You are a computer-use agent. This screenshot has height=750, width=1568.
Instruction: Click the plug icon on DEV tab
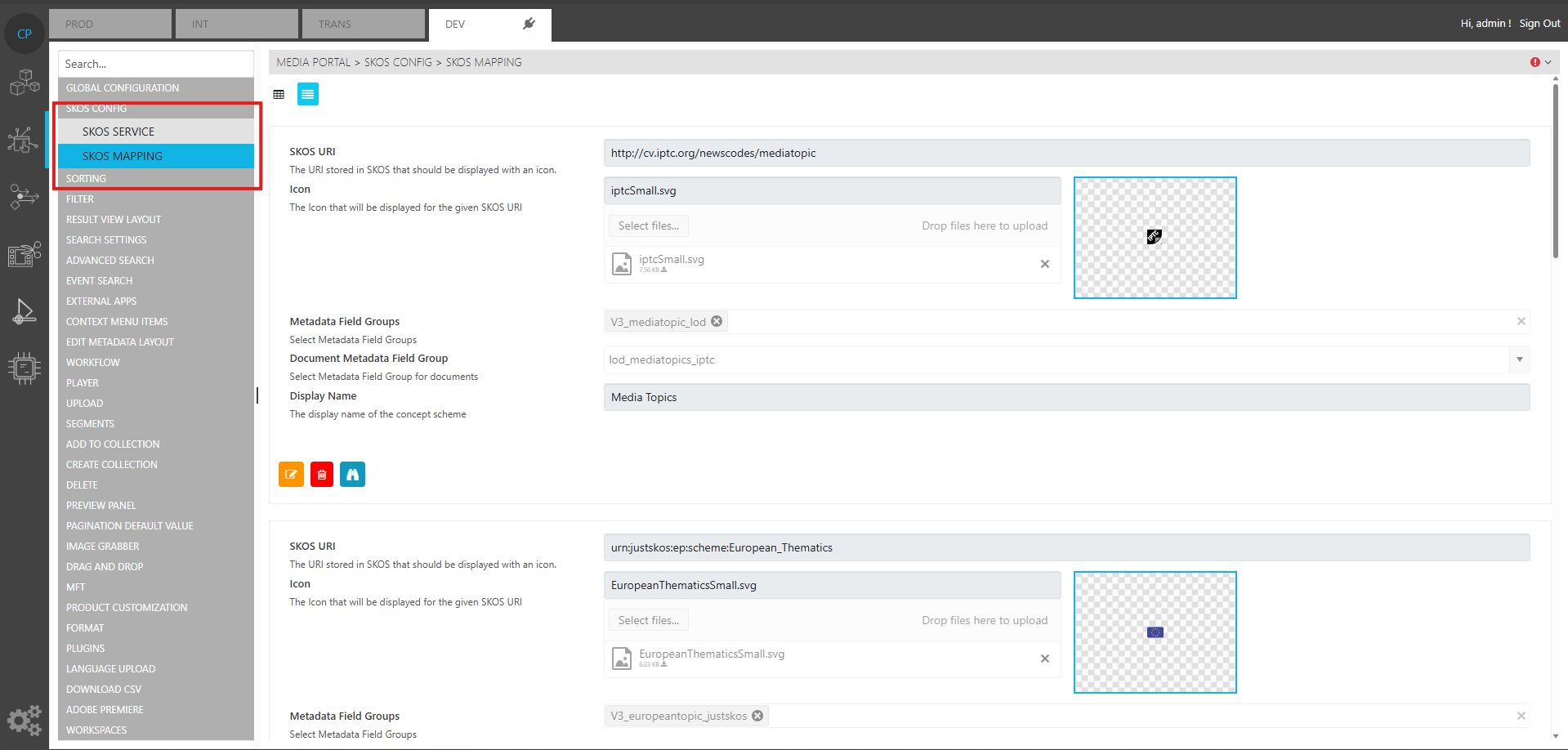coord(529,24)
